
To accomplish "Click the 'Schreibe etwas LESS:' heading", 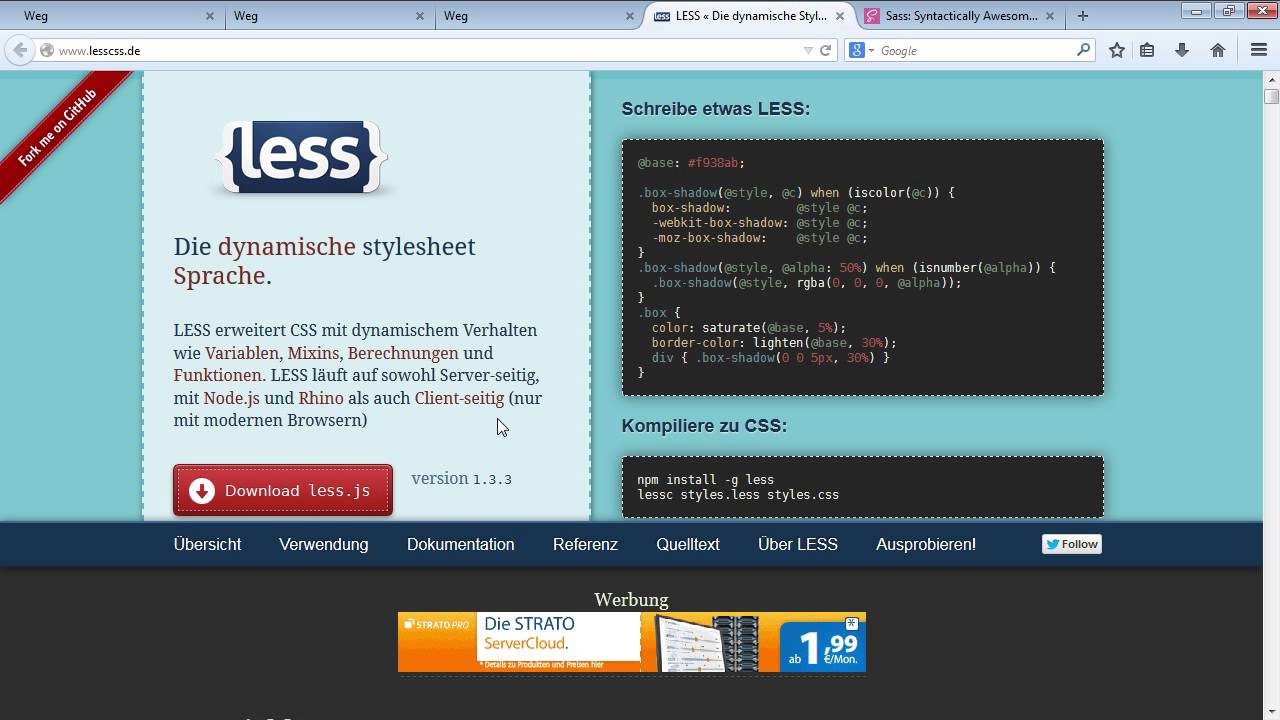I will point(716,109).
